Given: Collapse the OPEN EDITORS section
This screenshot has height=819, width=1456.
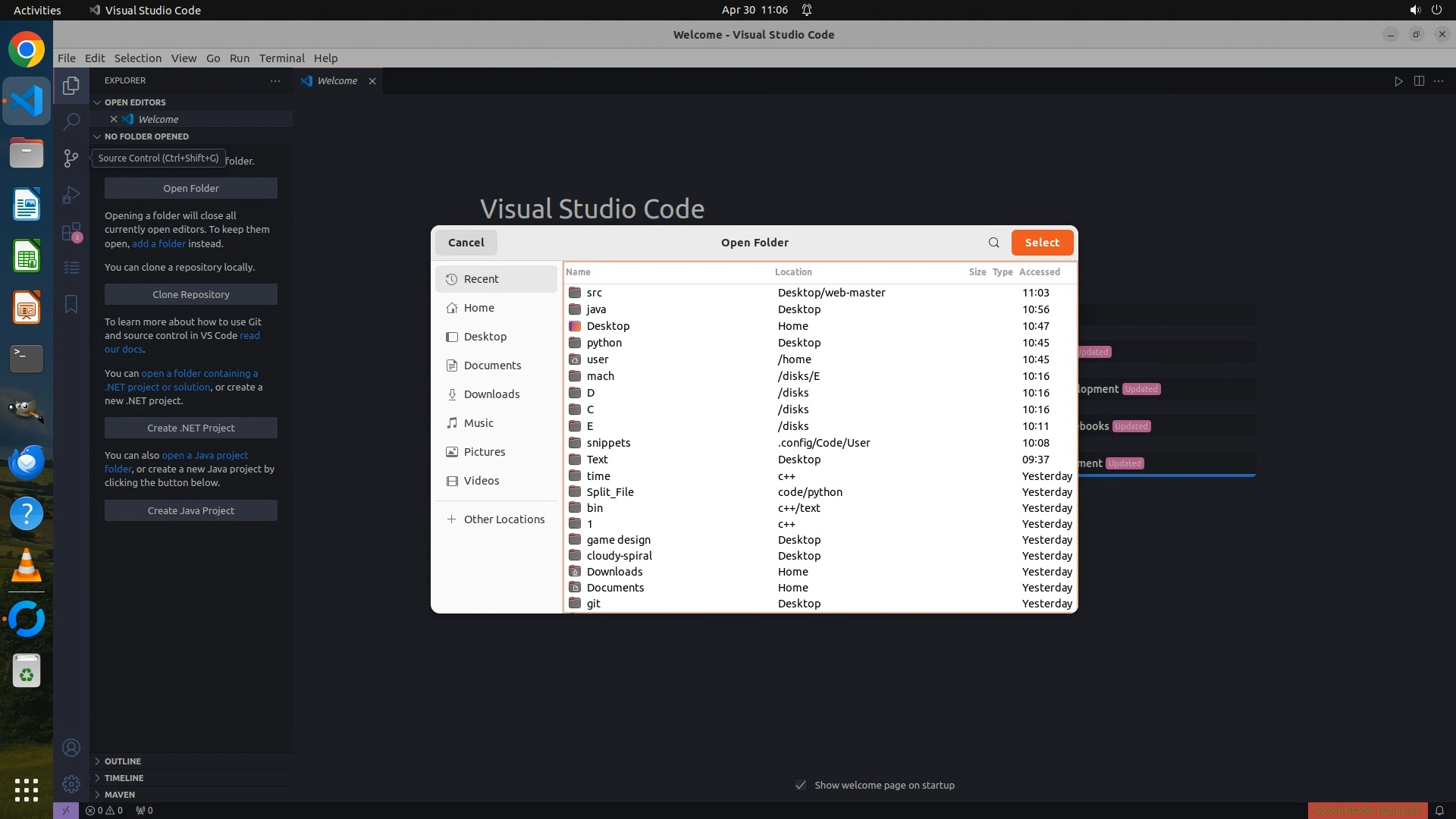Looking at the screenshot, I should tap(134, 102).
